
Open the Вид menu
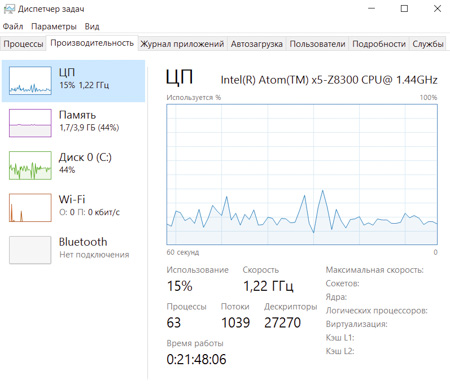point(92,26)
